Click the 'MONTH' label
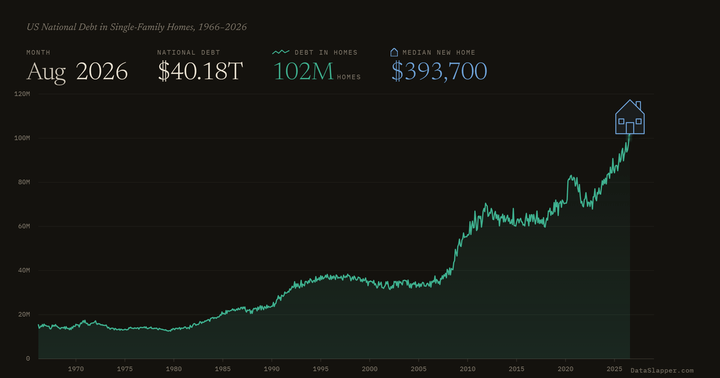 39,52
